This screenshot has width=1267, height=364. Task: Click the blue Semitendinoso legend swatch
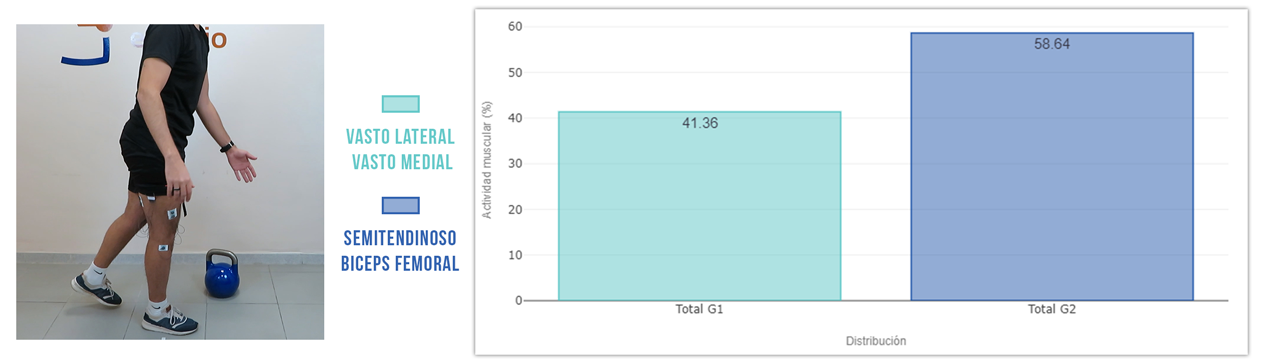point(401,205)
